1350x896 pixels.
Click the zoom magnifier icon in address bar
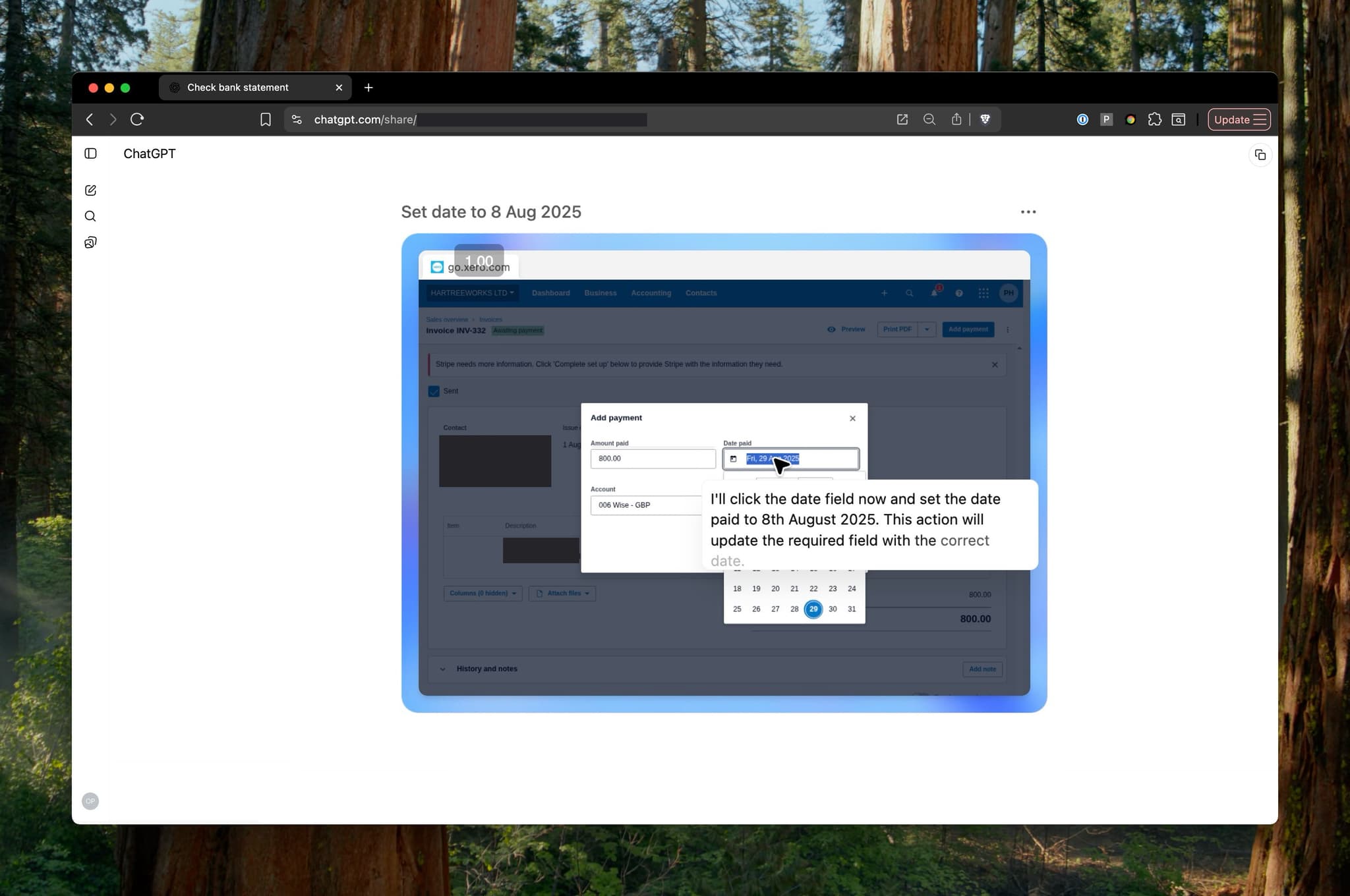929,119
